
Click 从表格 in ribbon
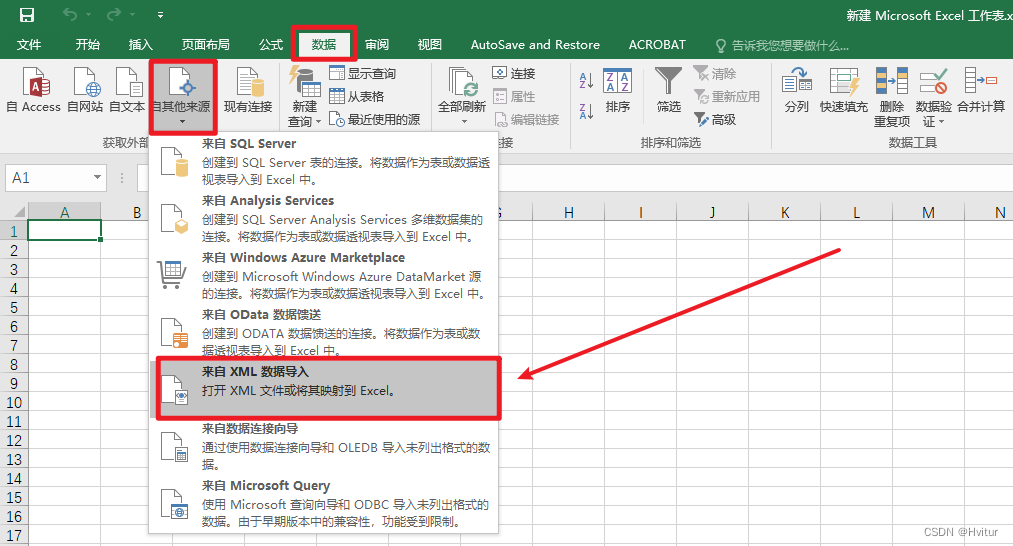[357, 96]
